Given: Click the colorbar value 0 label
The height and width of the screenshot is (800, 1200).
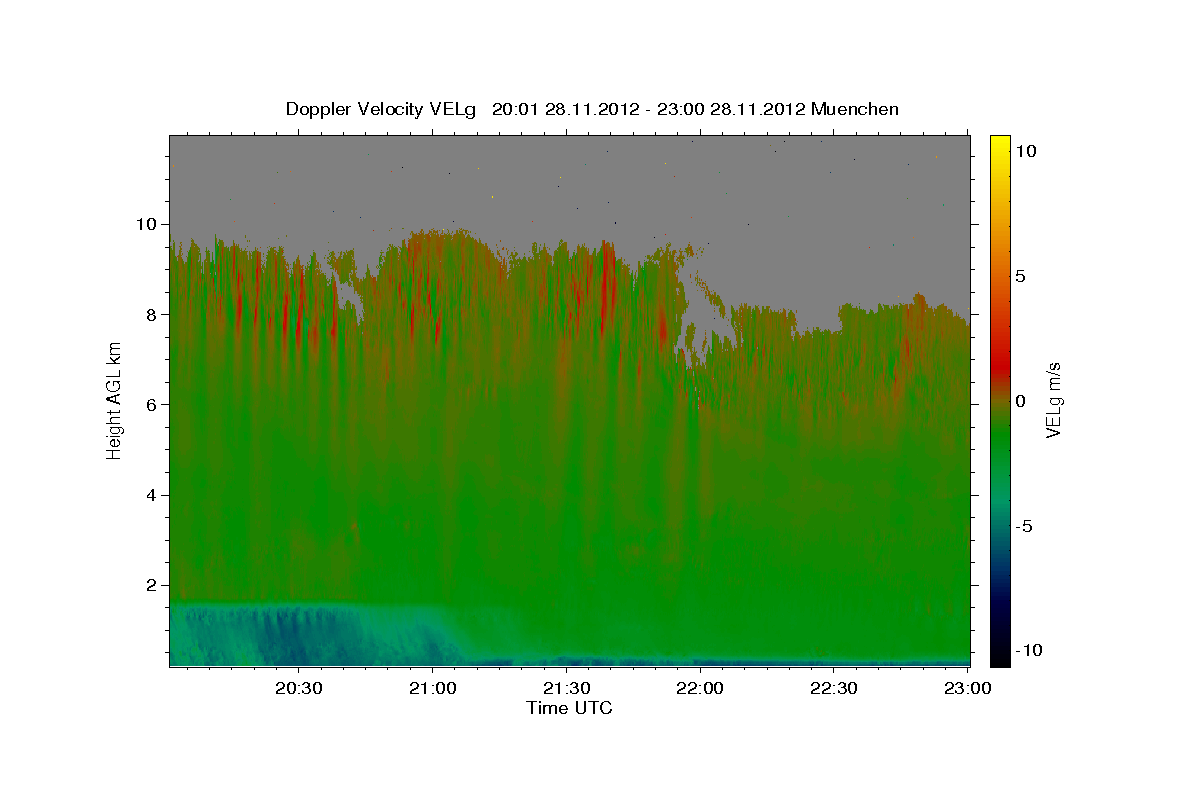Looking at the screenshot, I should (1020, 401).
